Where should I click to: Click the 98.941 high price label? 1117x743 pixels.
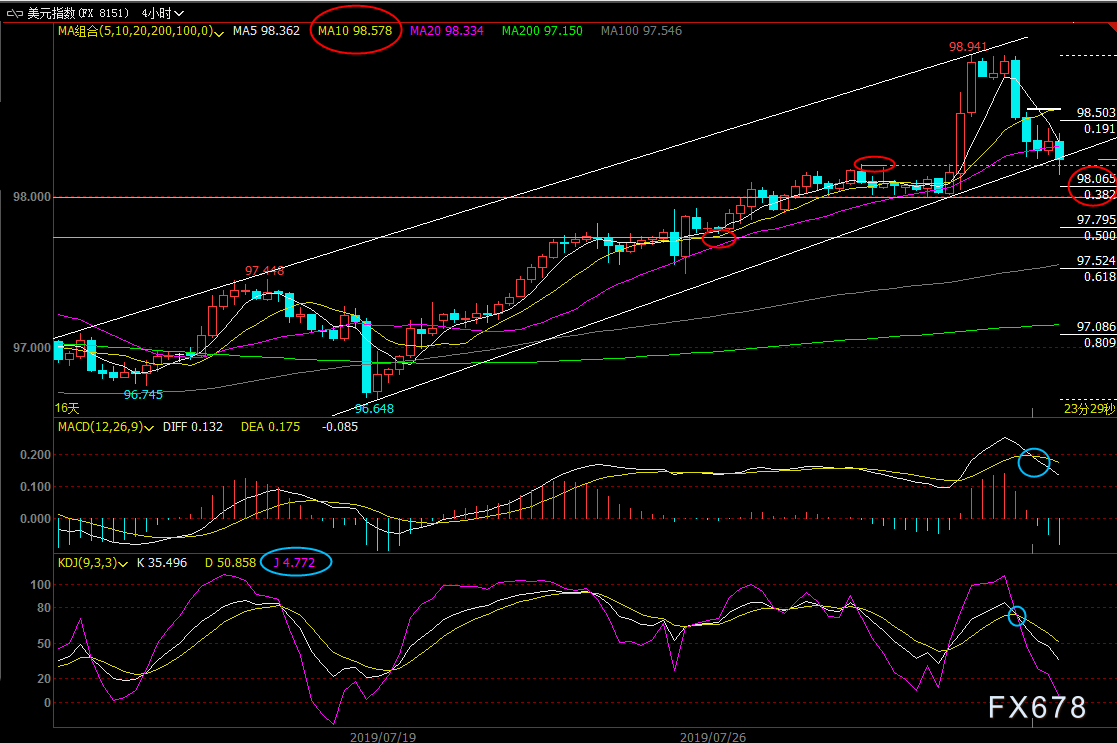(968, 47)
